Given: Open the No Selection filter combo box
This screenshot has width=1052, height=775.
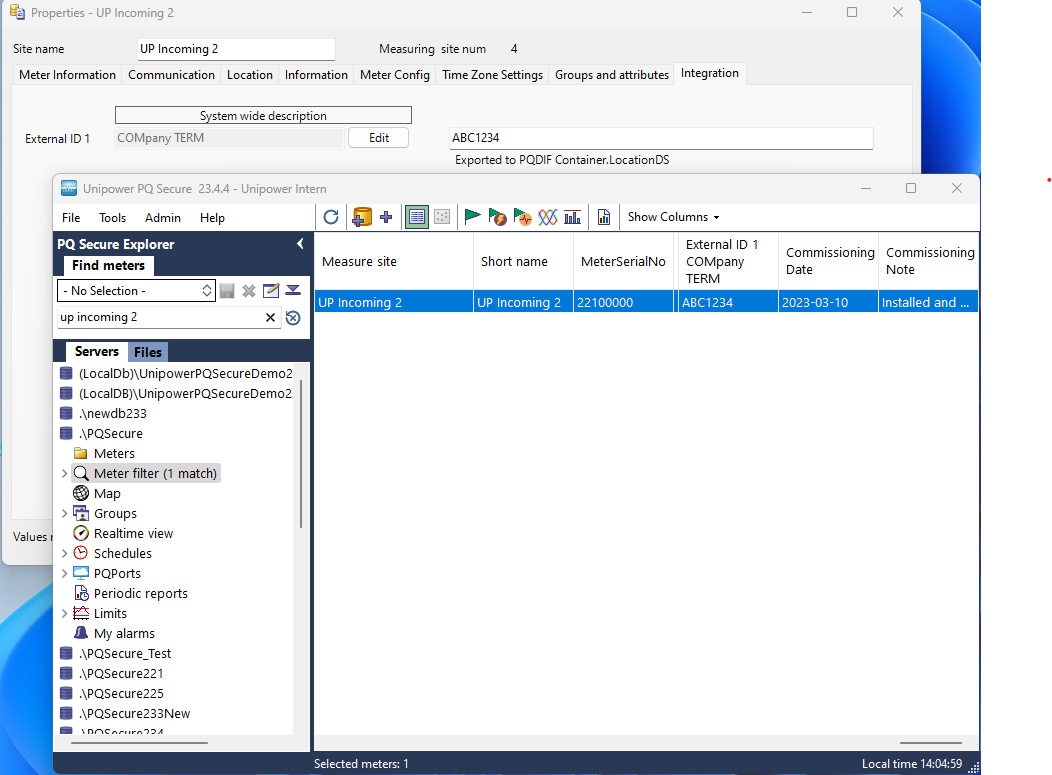Looking at the screenshot, I should click(137, 291).
